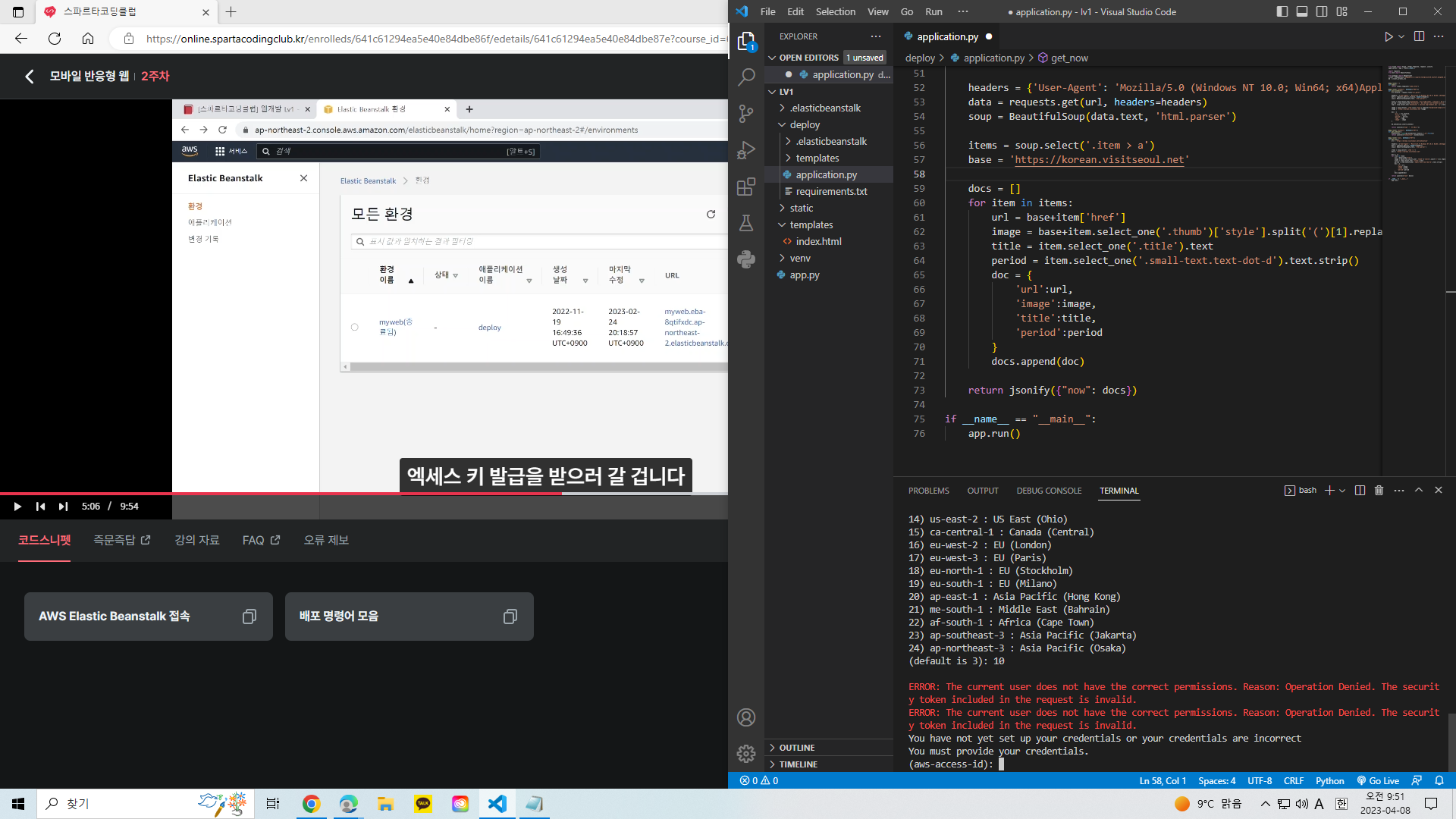Switch to the DEBUG CONSOLE tab
Viewport: 1456px width, 819px height.
click(1049, 491)
